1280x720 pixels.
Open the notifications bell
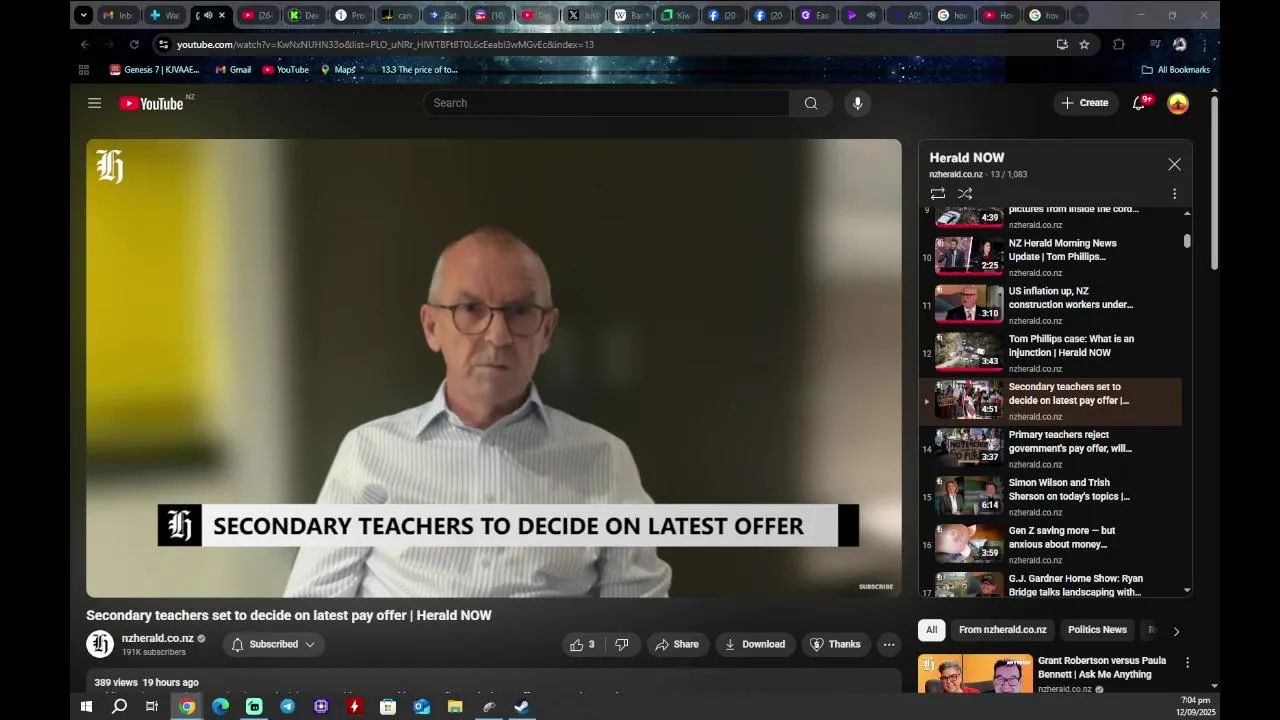tap(1138, 103)
